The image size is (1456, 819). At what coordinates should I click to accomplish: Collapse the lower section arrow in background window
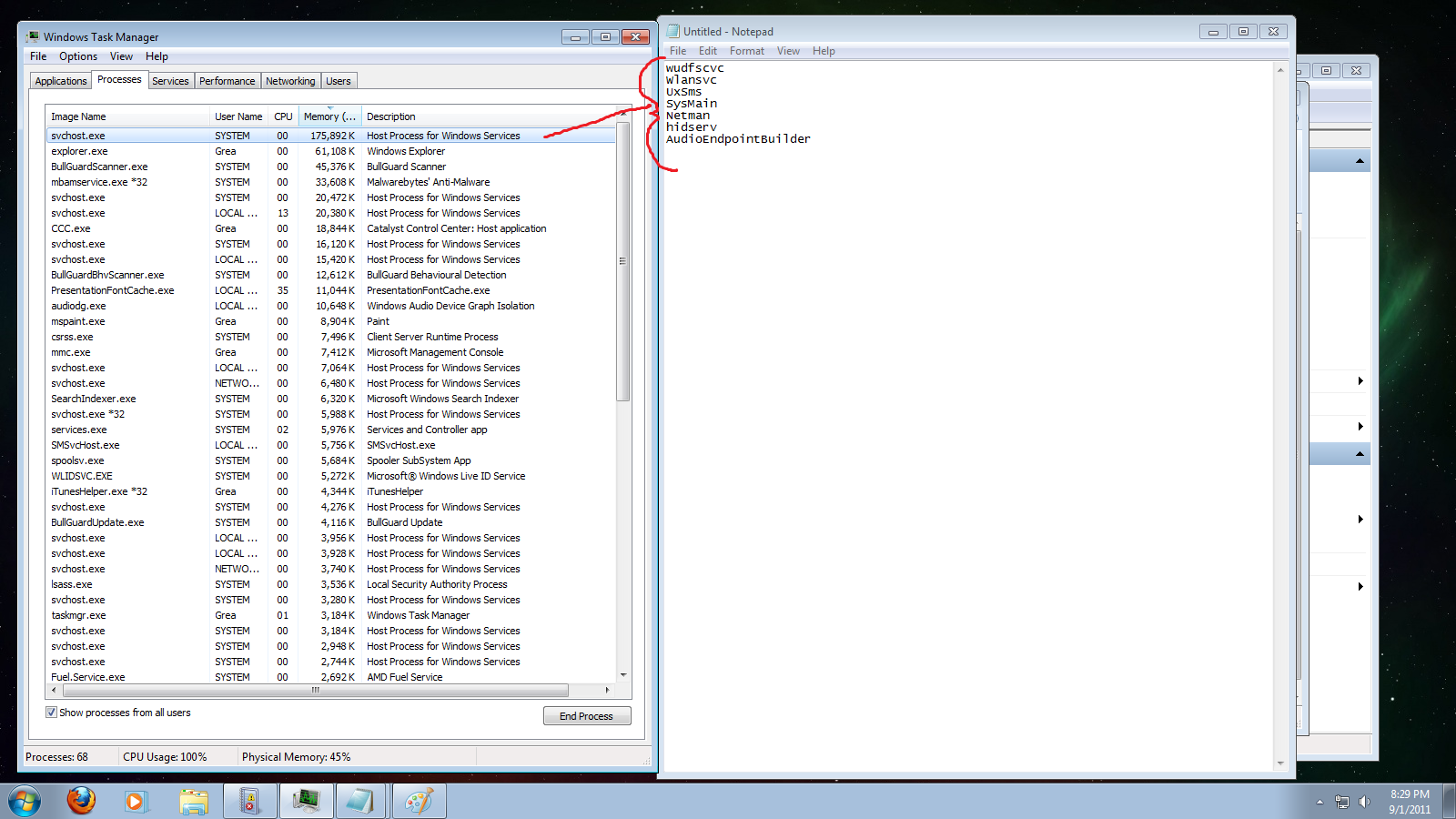1360,453
